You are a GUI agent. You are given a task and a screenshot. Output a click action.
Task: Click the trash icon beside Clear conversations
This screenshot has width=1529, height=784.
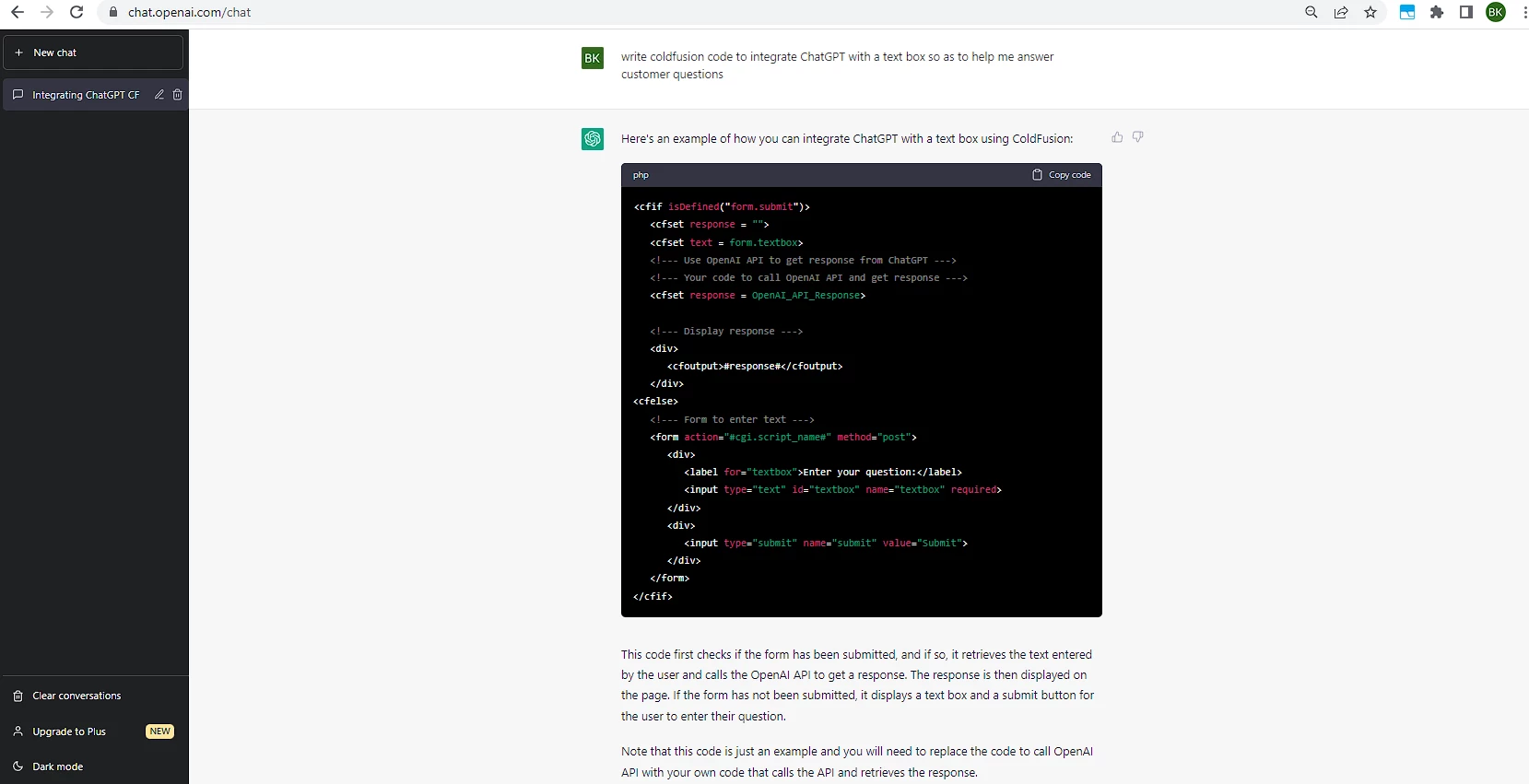(x=18, y=696)
